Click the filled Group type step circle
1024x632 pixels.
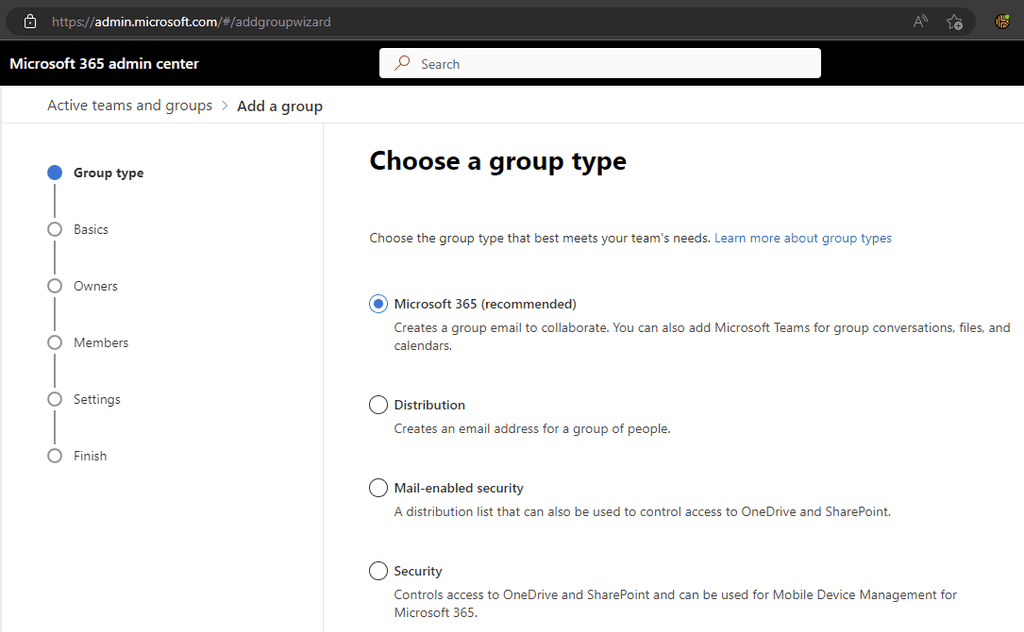(54, 172)
